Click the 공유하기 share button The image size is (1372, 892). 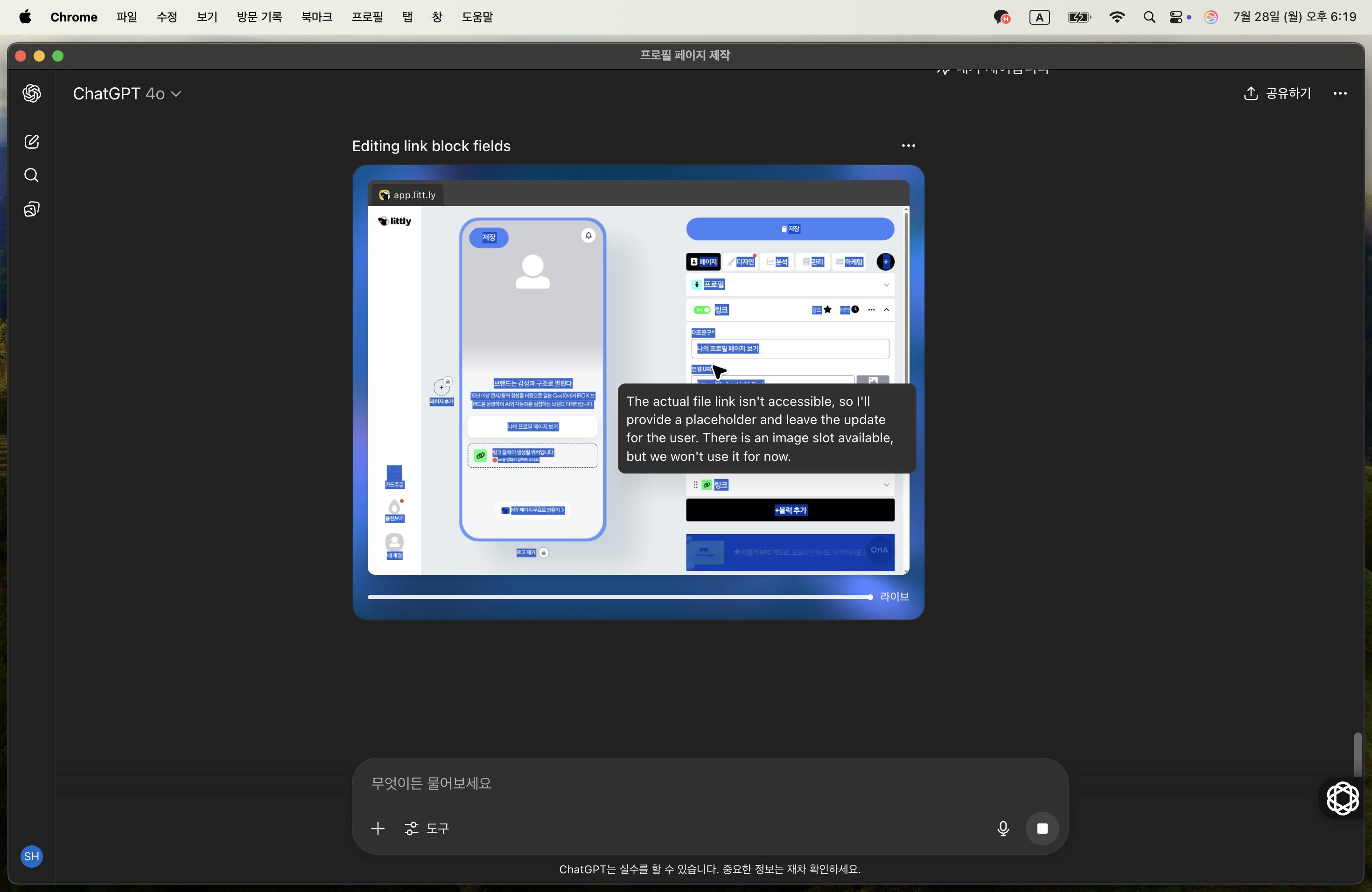point(1277,93)
